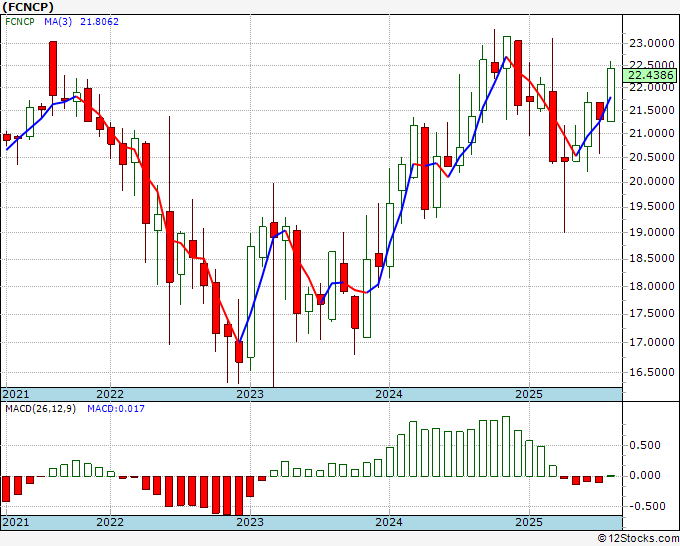Click the 21.5000 price axis label

pos(652,111)
